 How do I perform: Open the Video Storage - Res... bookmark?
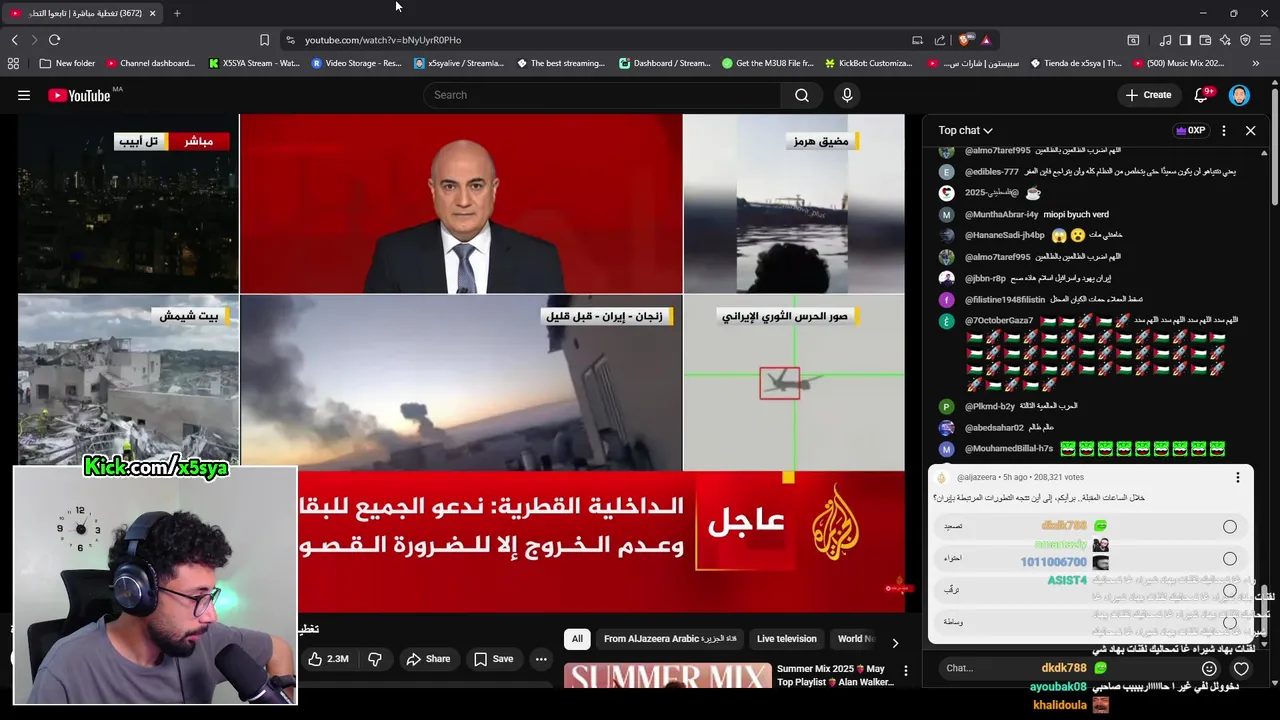[356, 63]
